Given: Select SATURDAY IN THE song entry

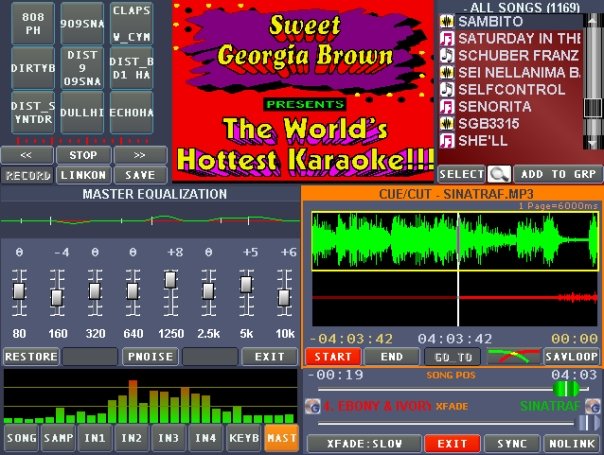Looking at the screenshot, I should tap(517, 38).
